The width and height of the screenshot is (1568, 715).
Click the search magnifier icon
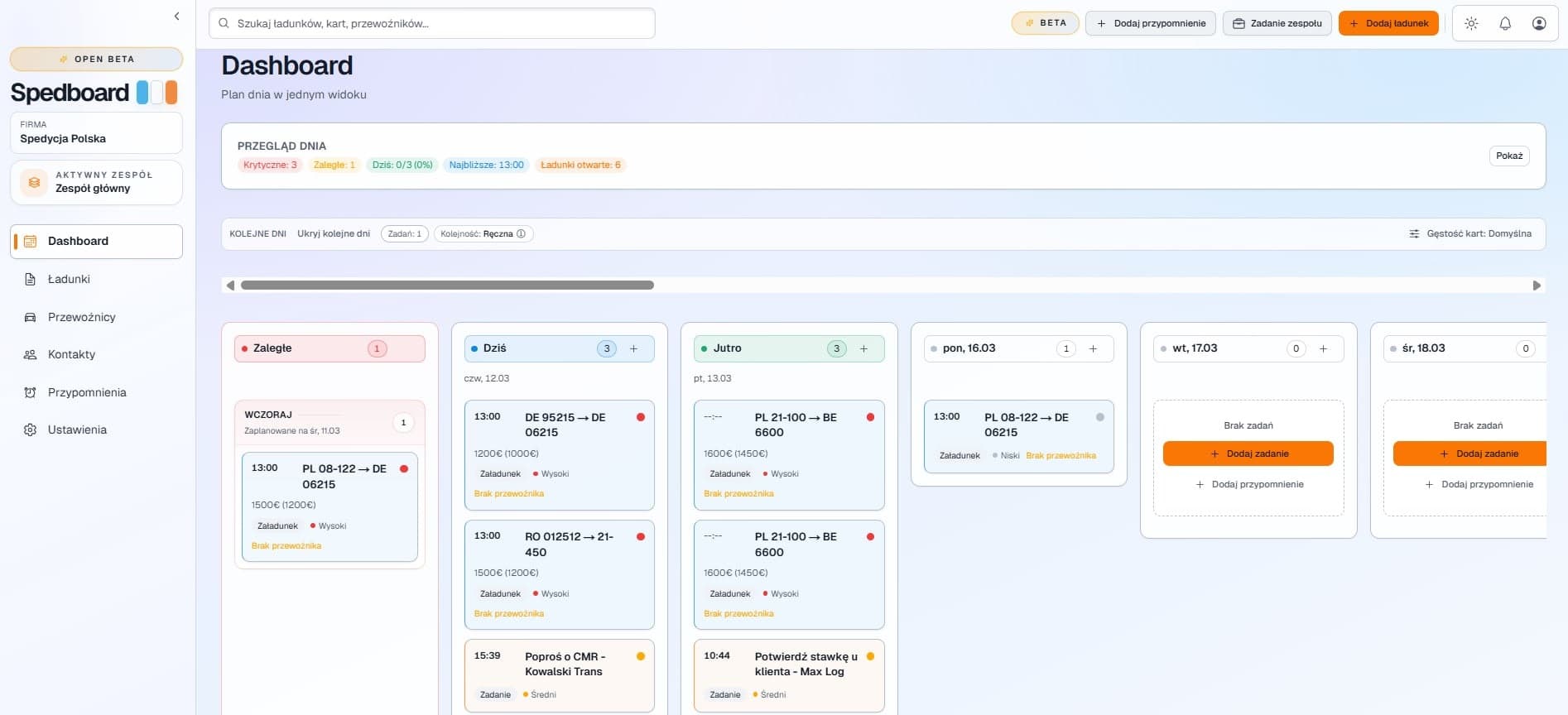click(x=224, y=23)
